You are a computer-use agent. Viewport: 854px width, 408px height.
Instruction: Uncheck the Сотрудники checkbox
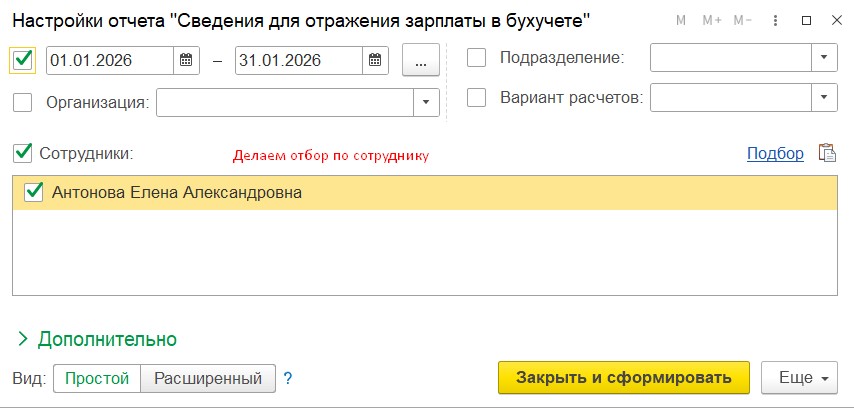tap(23, 153)
